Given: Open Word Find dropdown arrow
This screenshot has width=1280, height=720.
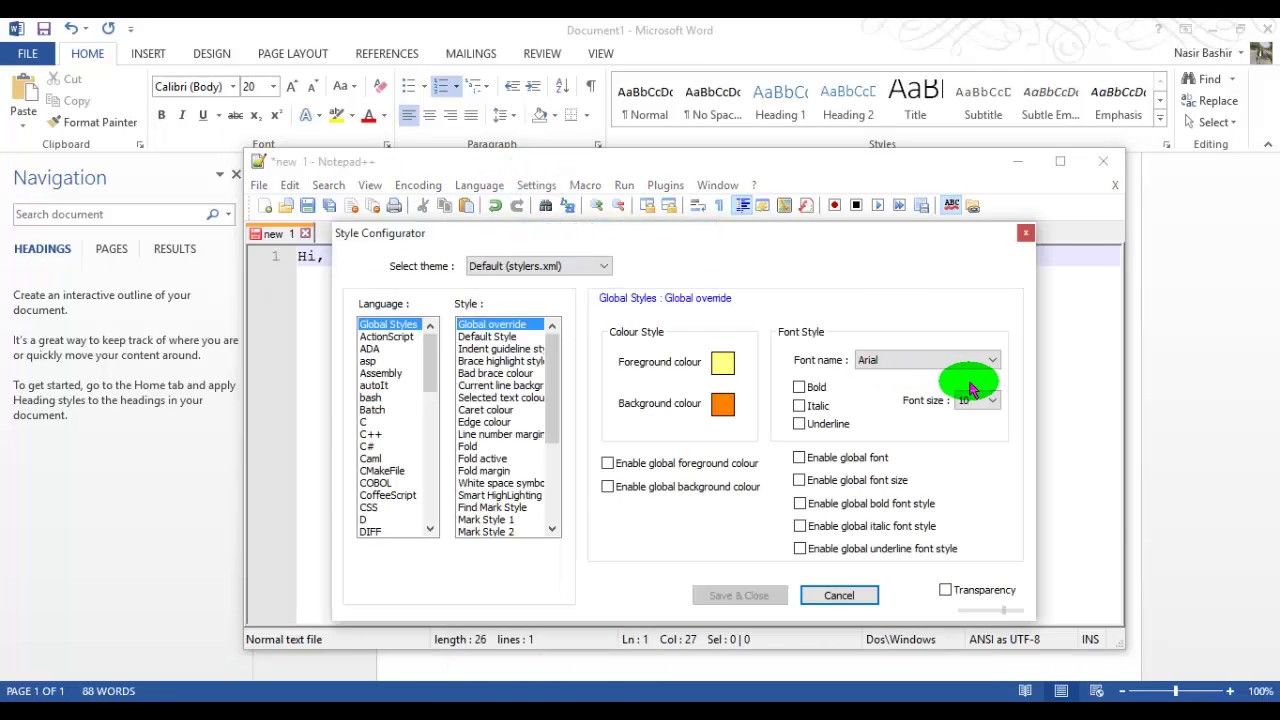Looking at the screenshot, I should click(1232, 79).
